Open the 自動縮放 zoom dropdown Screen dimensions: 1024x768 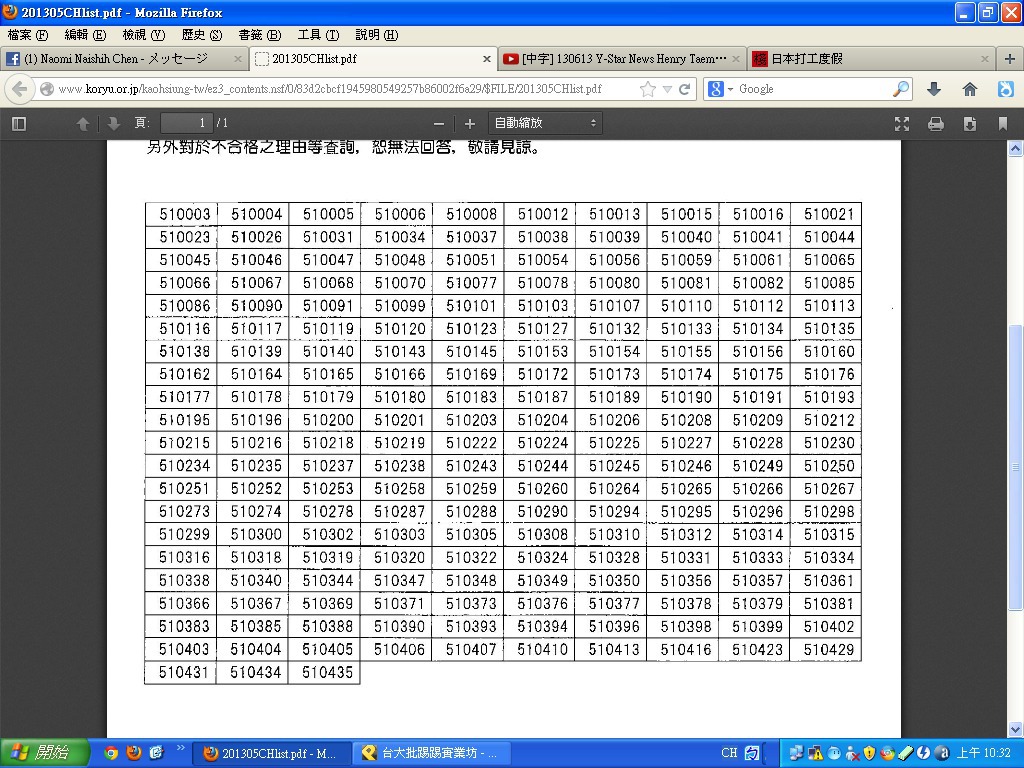click(x=545, y=123)
